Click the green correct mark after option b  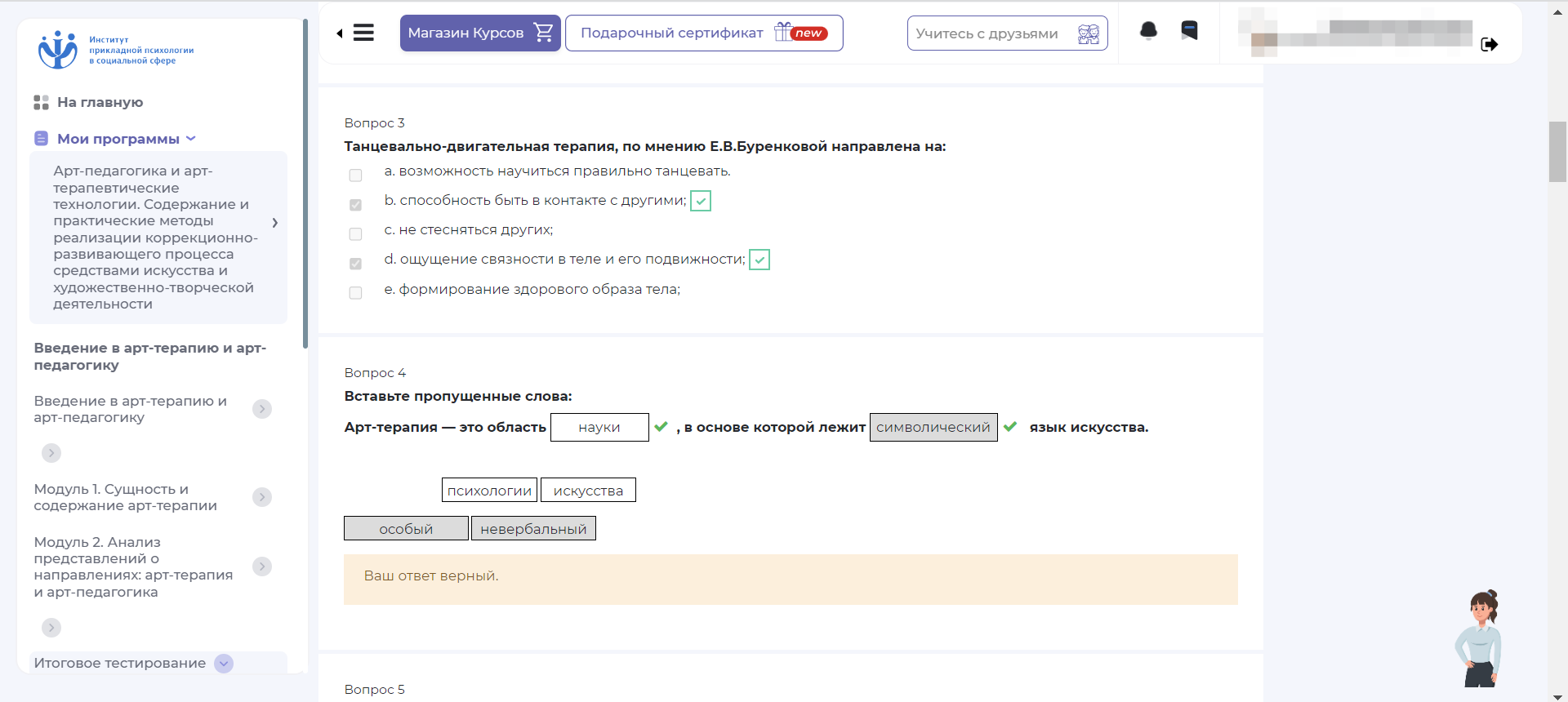[701, 201]
